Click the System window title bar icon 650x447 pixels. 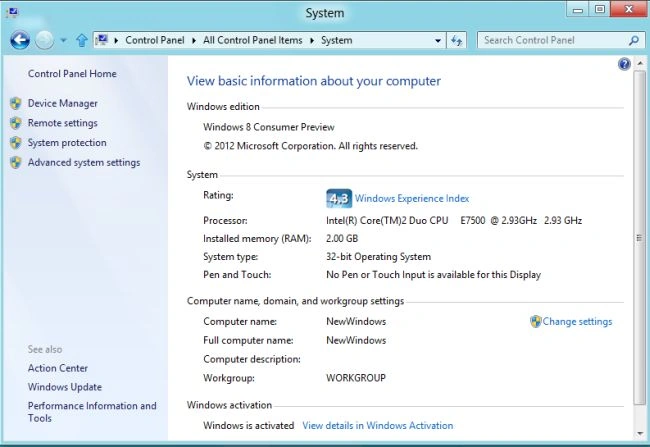[x=12, y=12]
